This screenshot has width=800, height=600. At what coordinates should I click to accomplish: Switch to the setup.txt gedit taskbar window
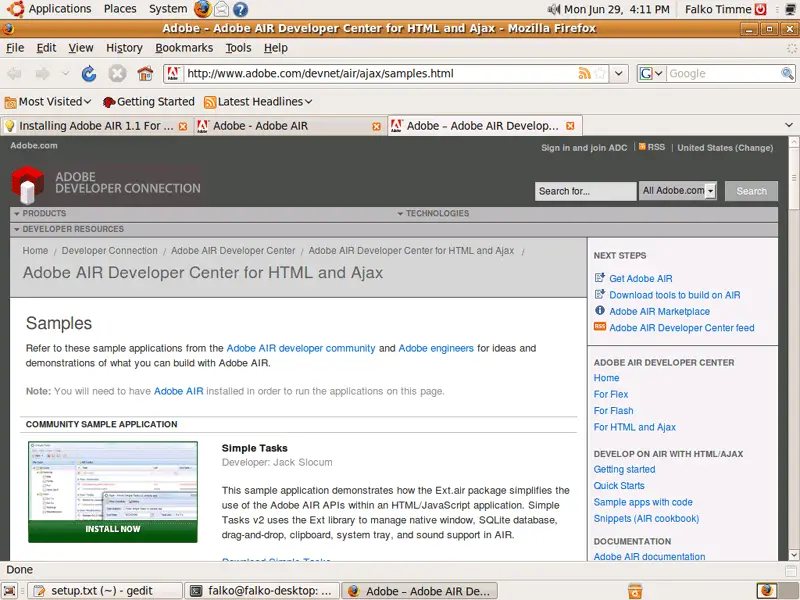(x=105, y=591)
